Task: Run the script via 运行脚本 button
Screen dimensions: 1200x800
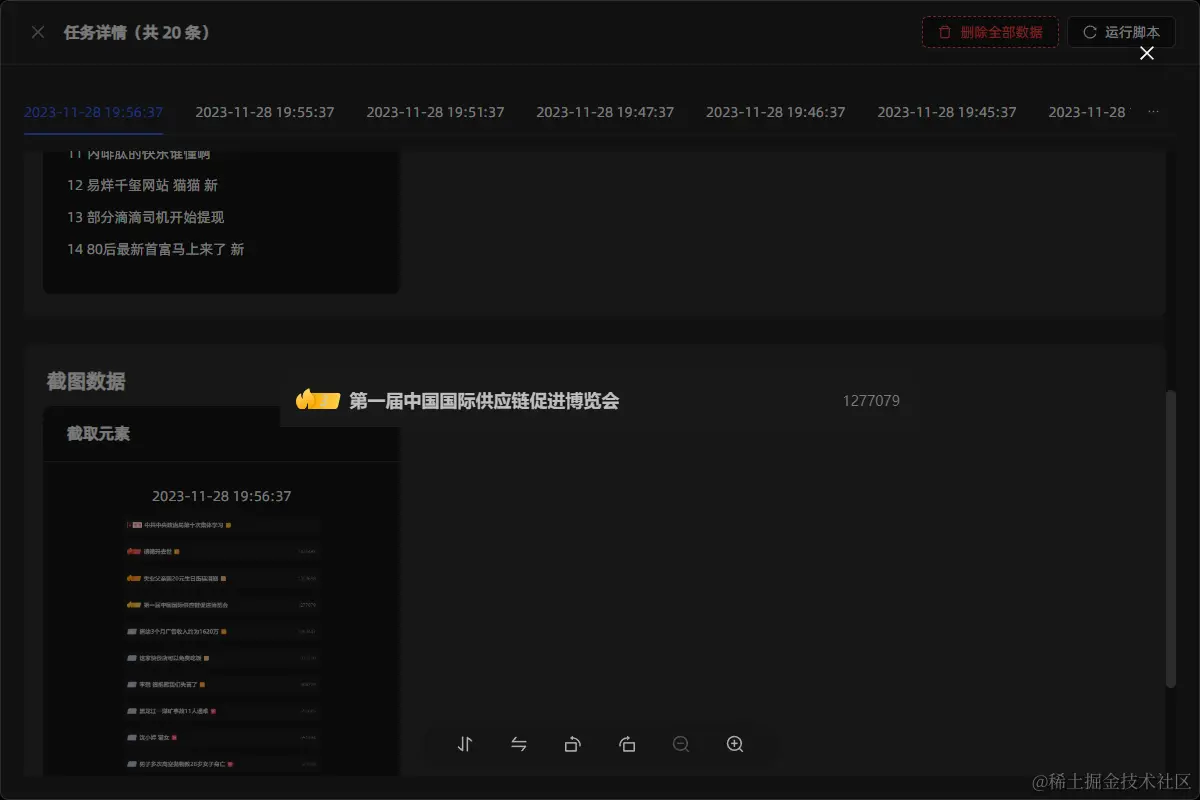Action: point(1122,31)
